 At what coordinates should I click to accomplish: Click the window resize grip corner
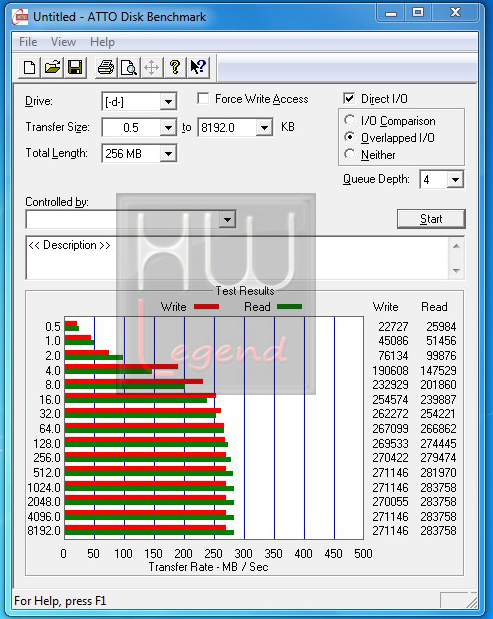tap(471, 602)
